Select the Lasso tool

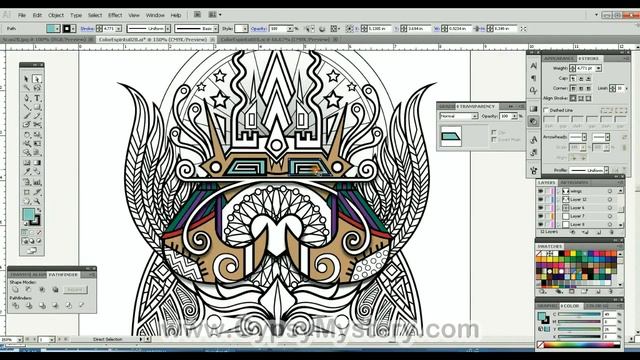coord(37,88)
